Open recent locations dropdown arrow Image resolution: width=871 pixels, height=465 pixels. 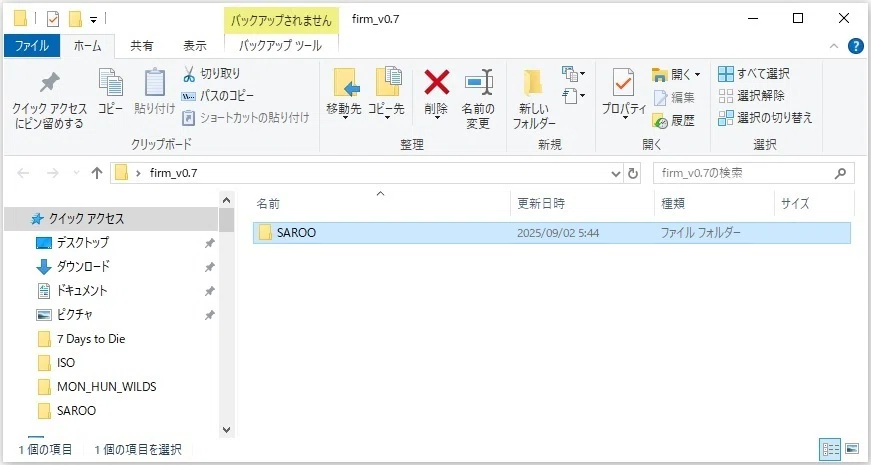(x=77, y=173)
